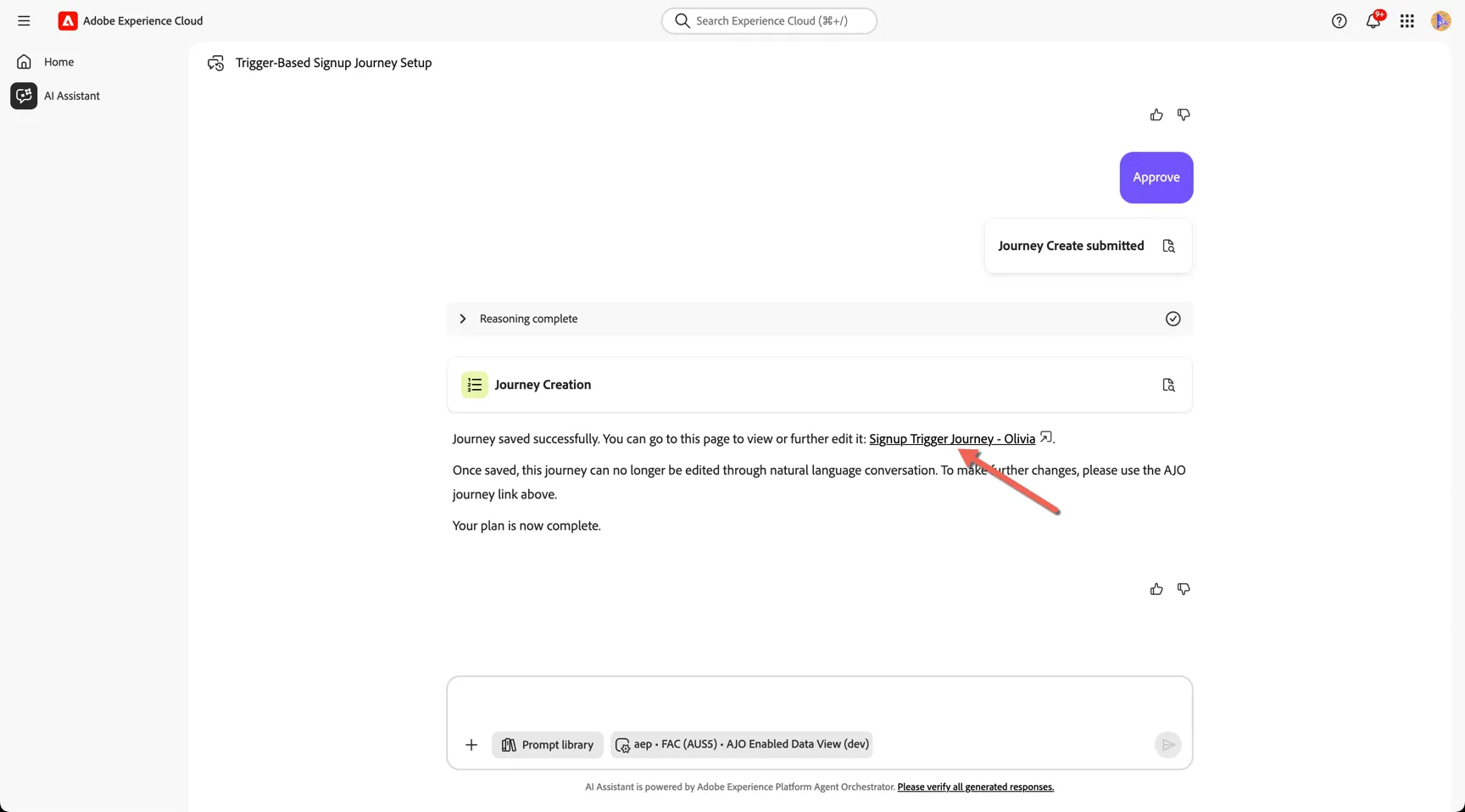Screen dimensions: 1465x812
Task: Thumbs up the upper response
Action: [1156, 114]
